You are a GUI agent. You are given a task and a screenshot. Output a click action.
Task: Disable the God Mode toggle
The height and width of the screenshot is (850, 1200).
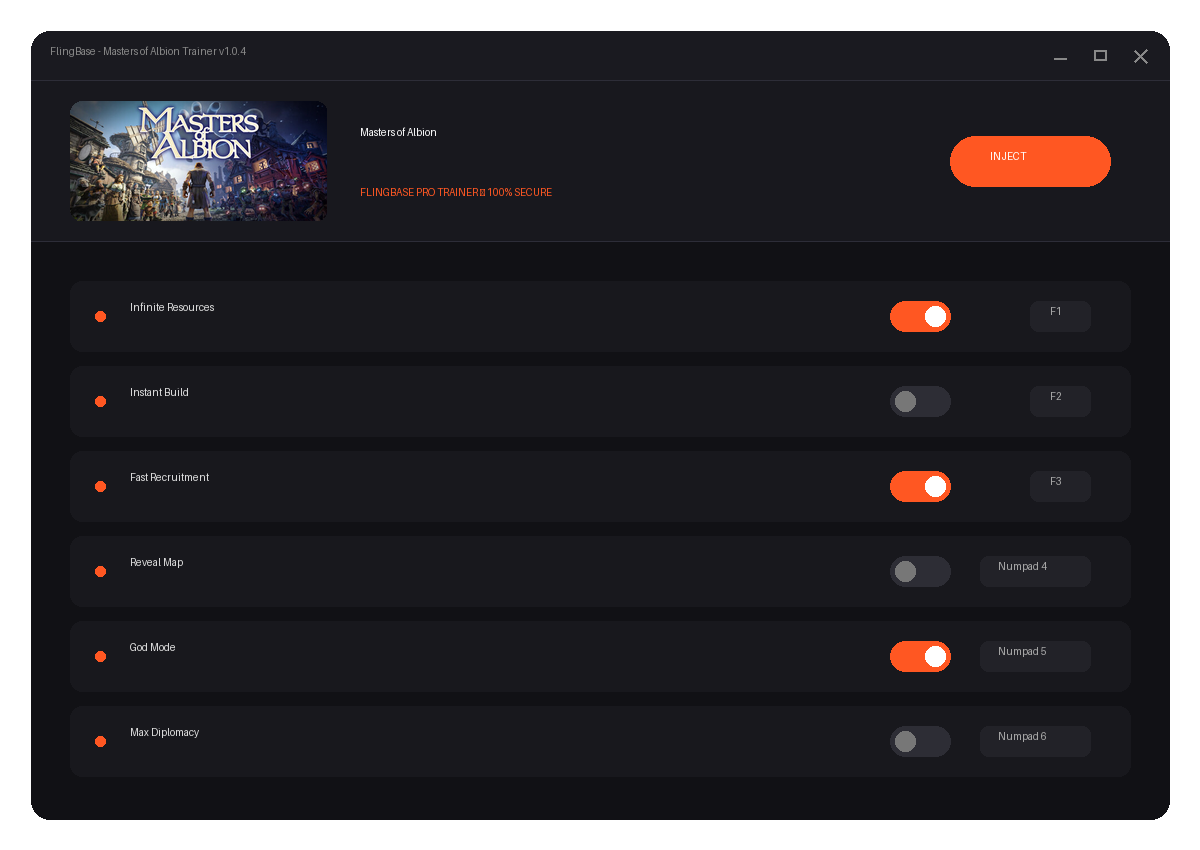point(920,656)
